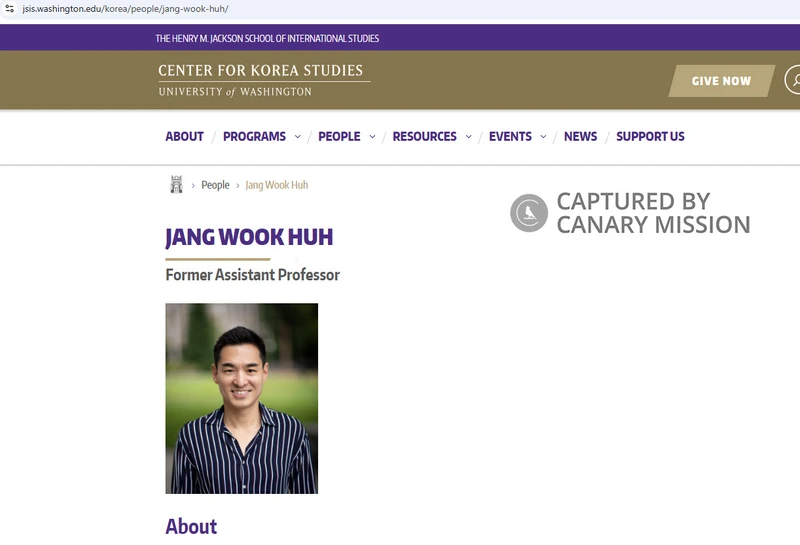The image size is (800, 545).
Task: Click the breadcrumb home building icon
Action: pos(177,185)
